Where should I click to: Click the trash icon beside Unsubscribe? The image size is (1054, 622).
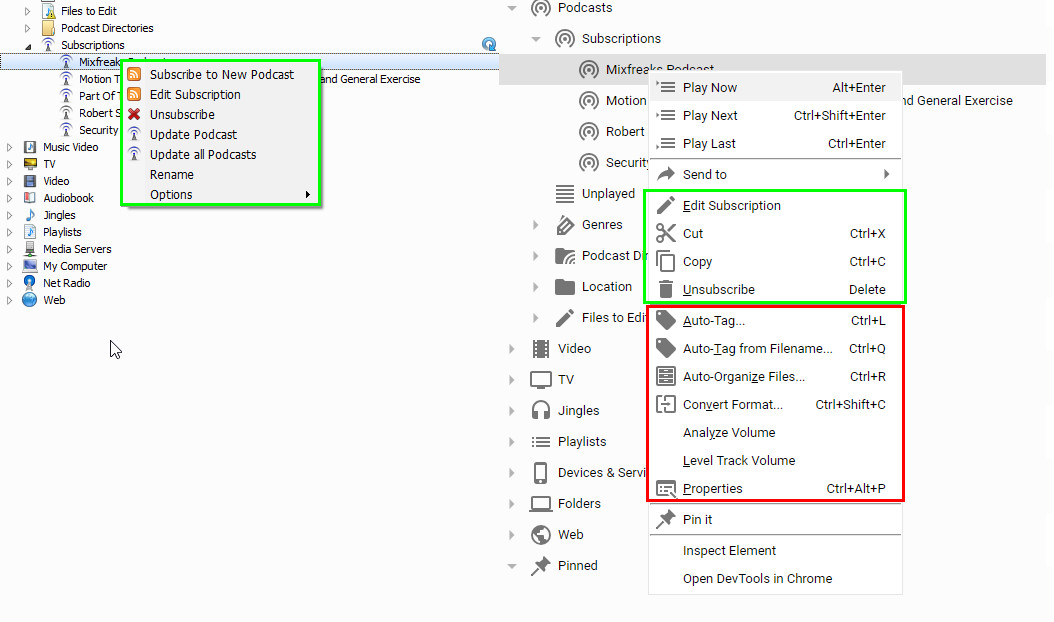[666, 289]
